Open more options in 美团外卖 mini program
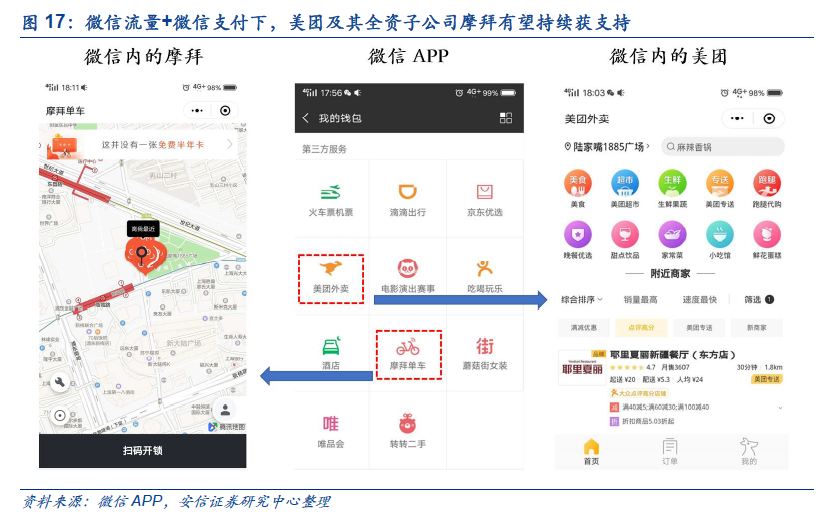The width and height of the screenshot is (835, 518). click(x=738, y=118)
